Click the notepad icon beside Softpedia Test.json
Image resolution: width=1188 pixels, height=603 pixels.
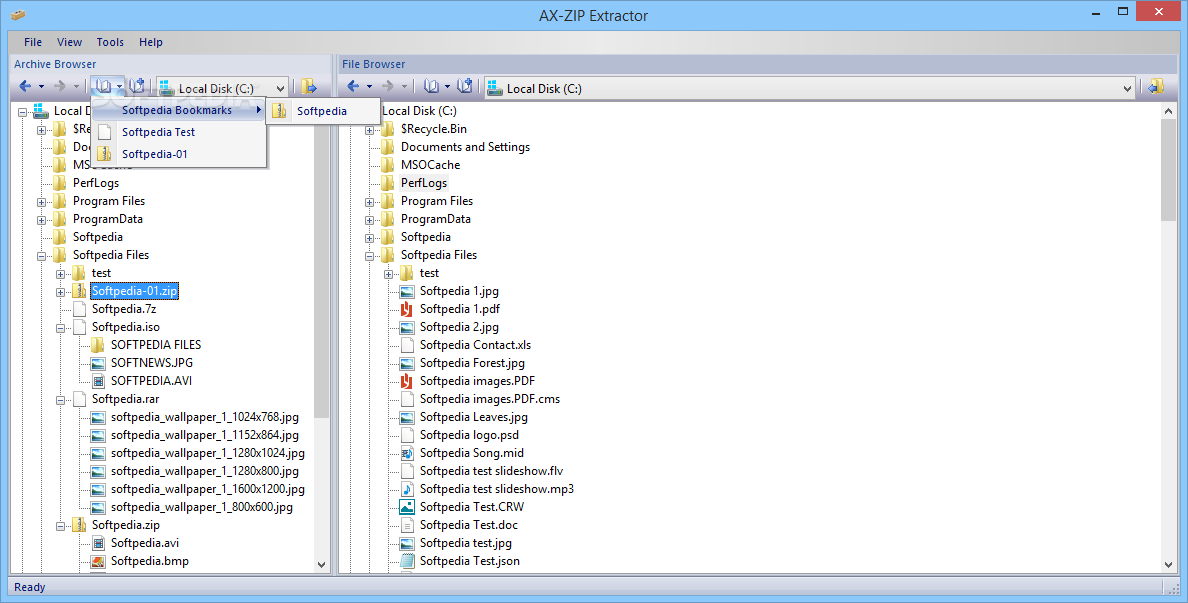(407, 561)
